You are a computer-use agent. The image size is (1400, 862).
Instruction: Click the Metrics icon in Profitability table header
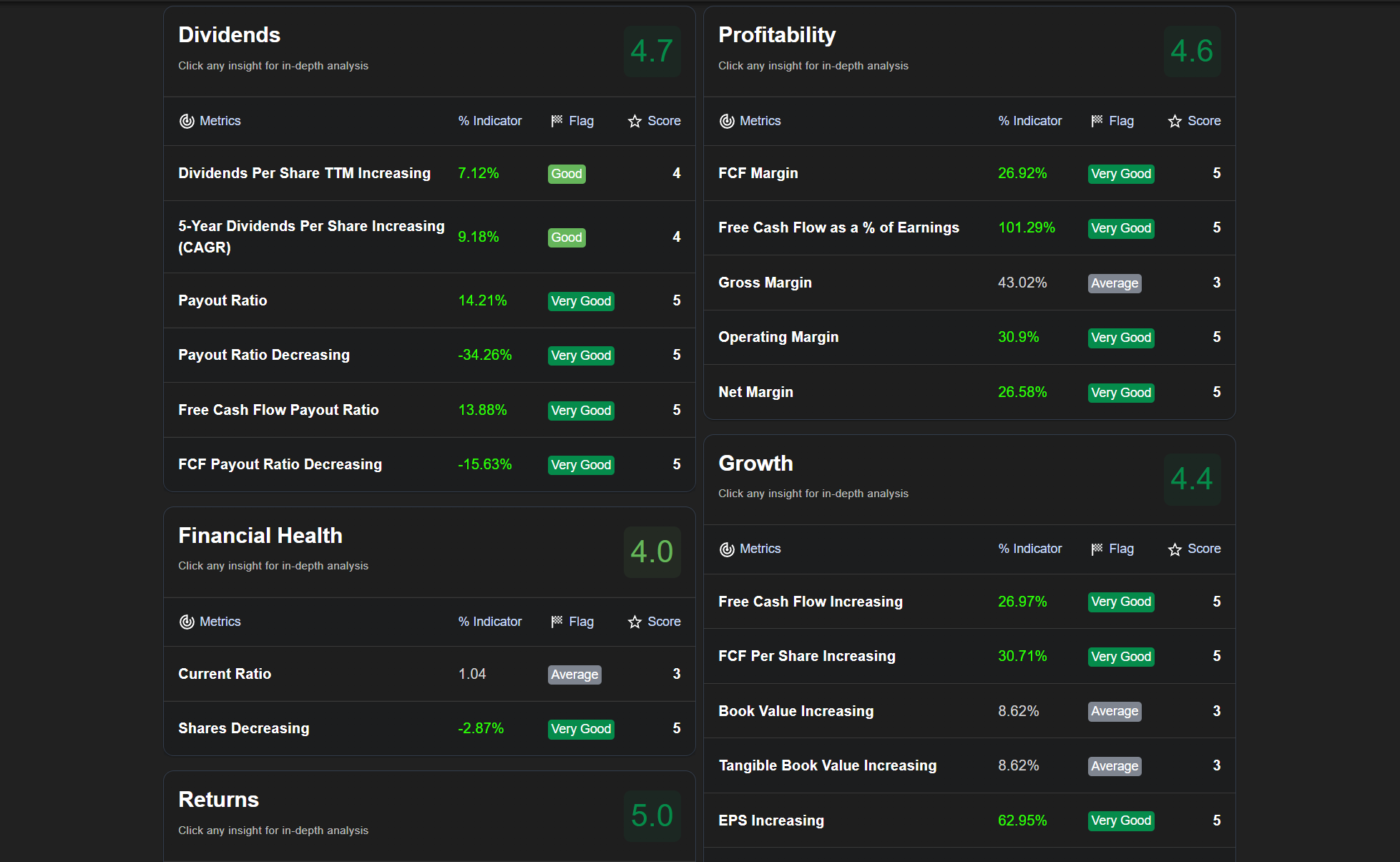(x=727, y=122)
